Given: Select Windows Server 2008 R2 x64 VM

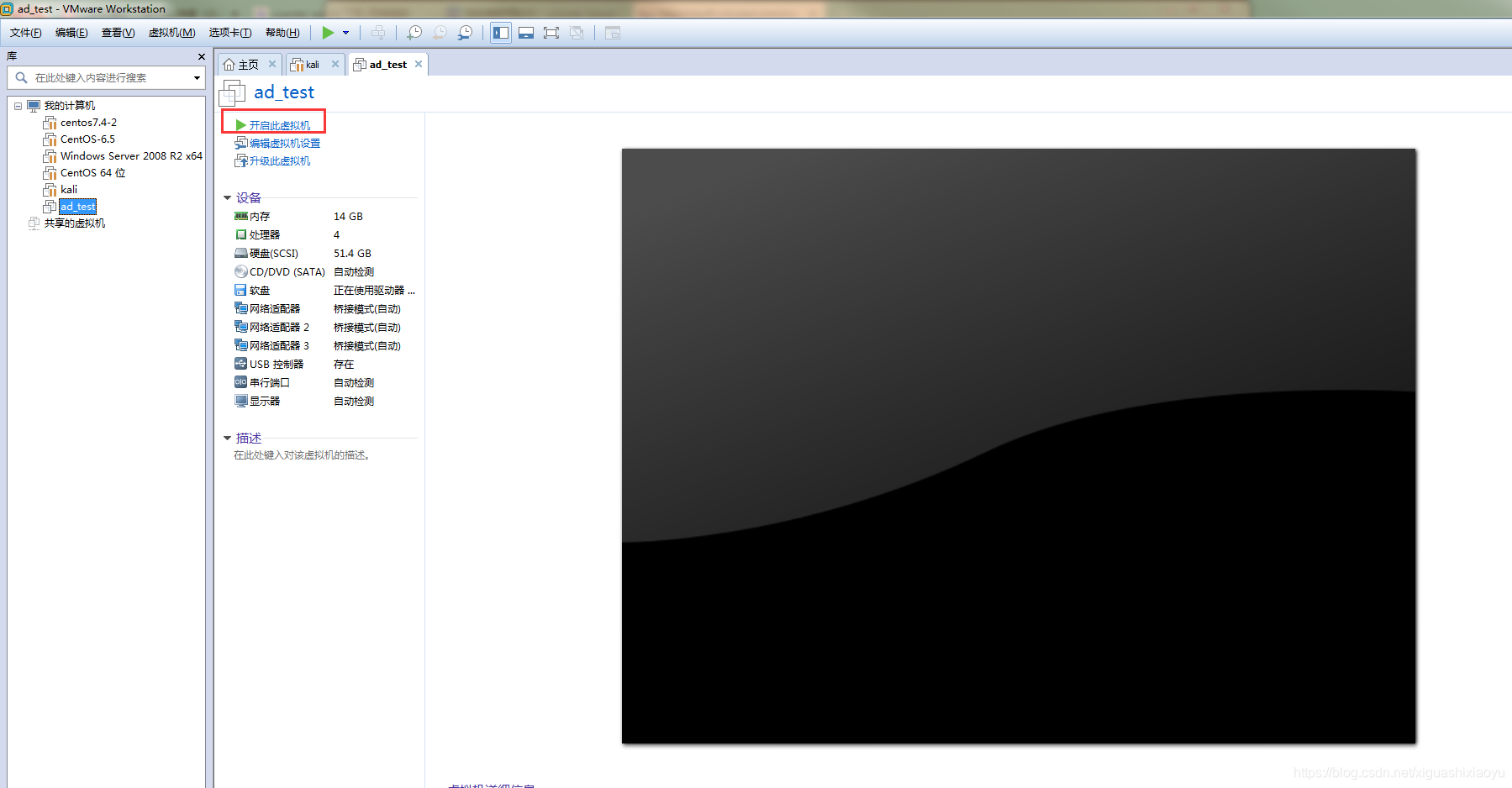Looking at the screenshot, I should tap(131, 156).
